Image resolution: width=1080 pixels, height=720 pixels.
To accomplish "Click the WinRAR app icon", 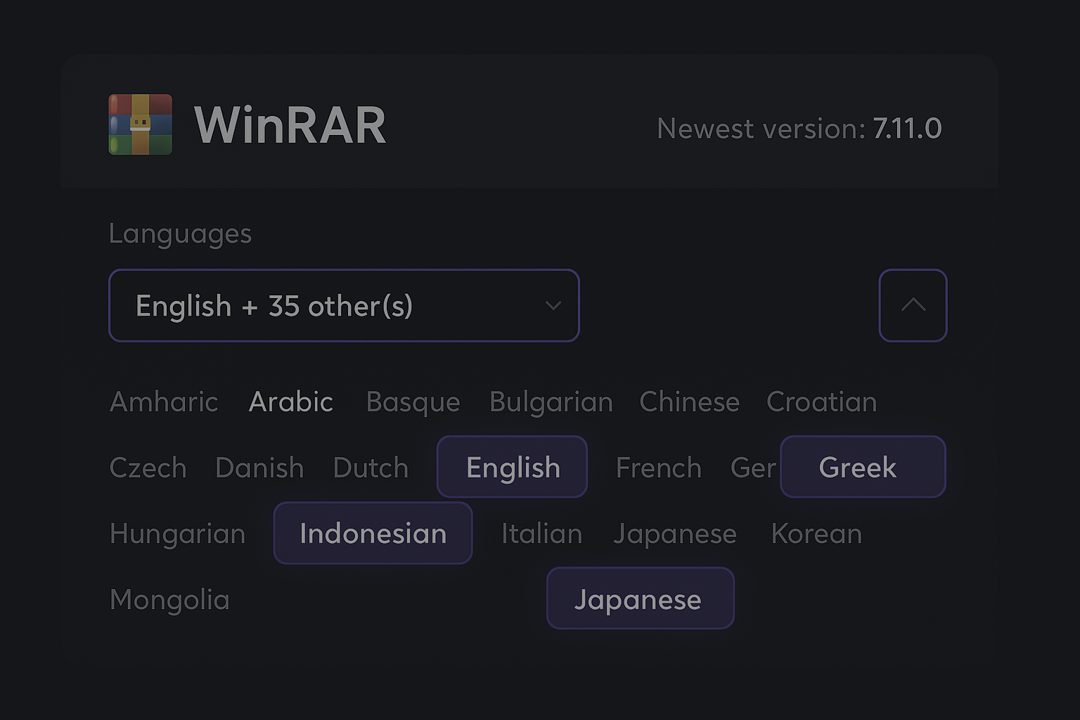I will (x=141, y=125).
